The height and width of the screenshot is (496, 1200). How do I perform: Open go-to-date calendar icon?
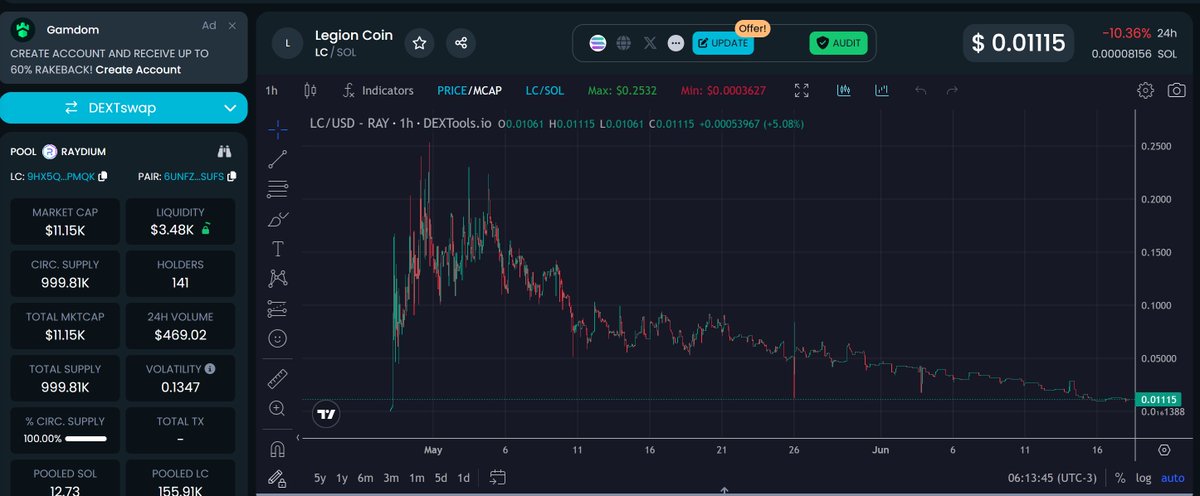point(500,476)
